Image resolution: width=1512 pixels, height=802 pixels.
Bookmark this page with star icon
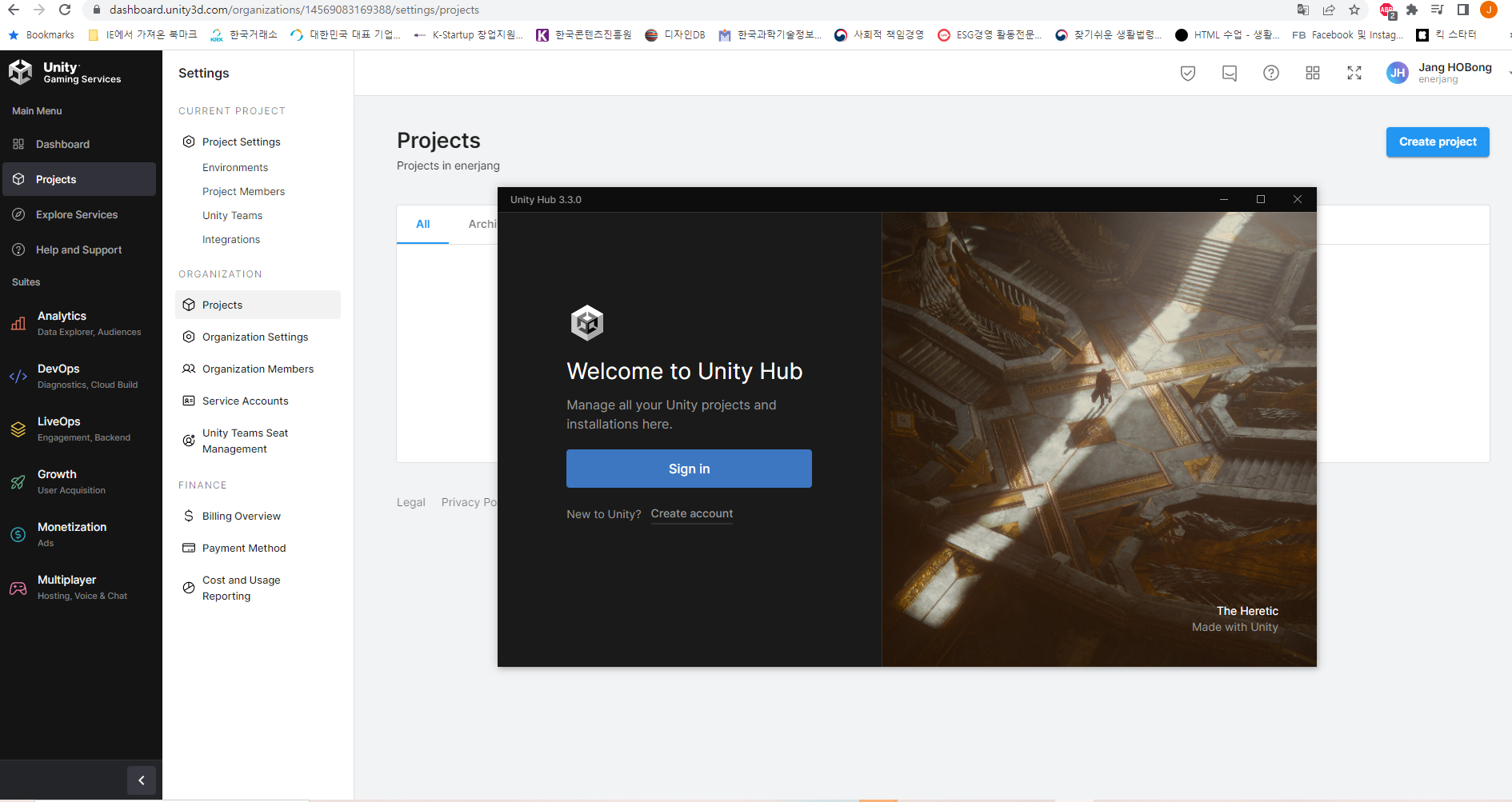click(1354, 10)
